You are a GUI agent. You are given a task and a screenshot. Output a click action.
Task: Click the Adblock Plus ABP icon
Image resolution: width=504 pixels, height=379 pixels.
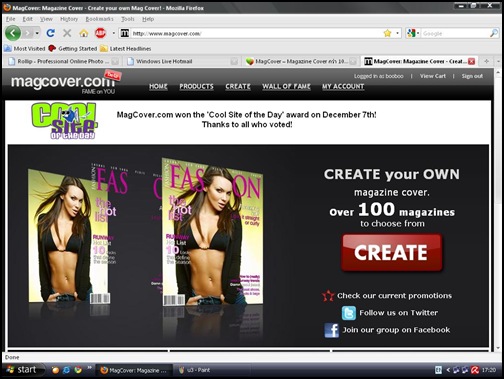(100, 33)
